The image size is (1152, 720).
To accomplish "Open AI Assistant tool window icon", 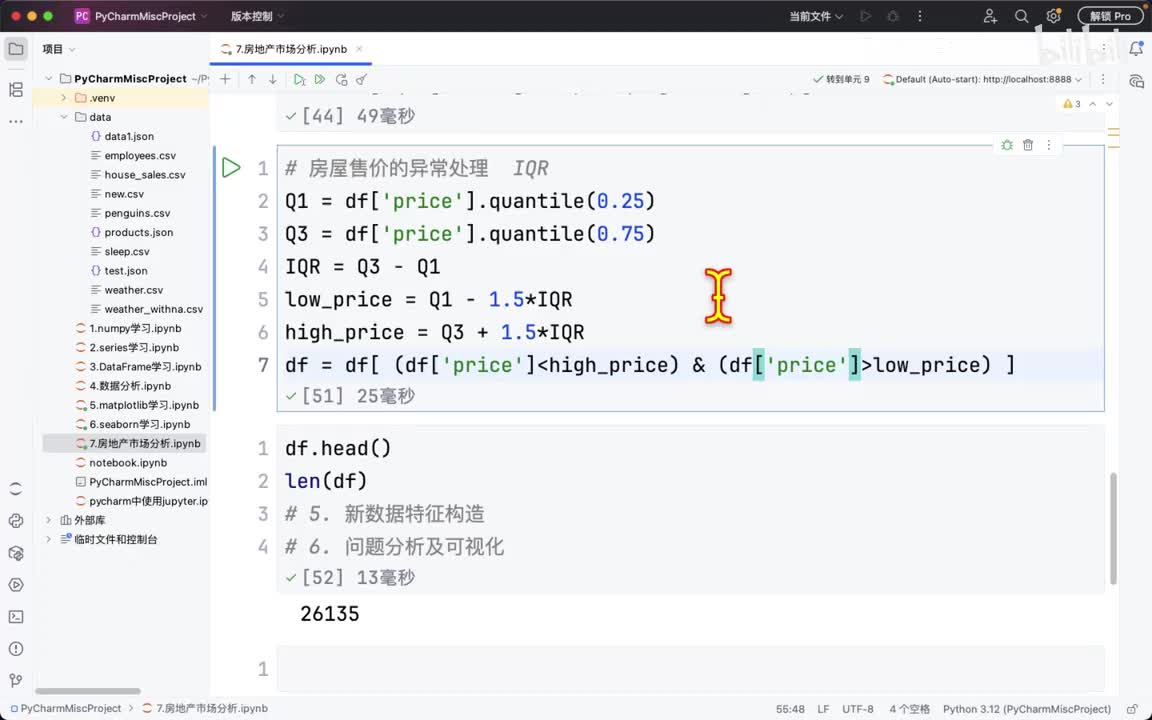I will [1136, 81].
